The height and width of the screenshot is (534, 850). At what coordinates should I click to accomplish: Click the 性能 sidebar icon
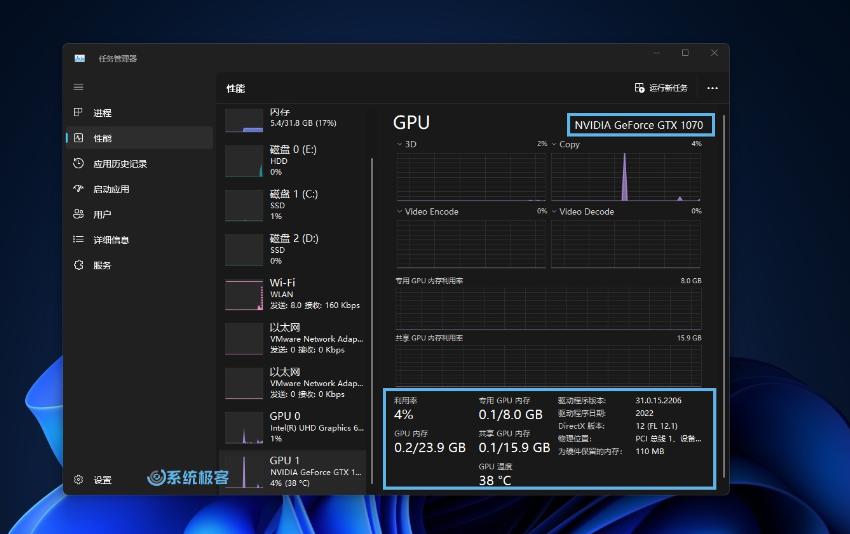coord(79,138)
